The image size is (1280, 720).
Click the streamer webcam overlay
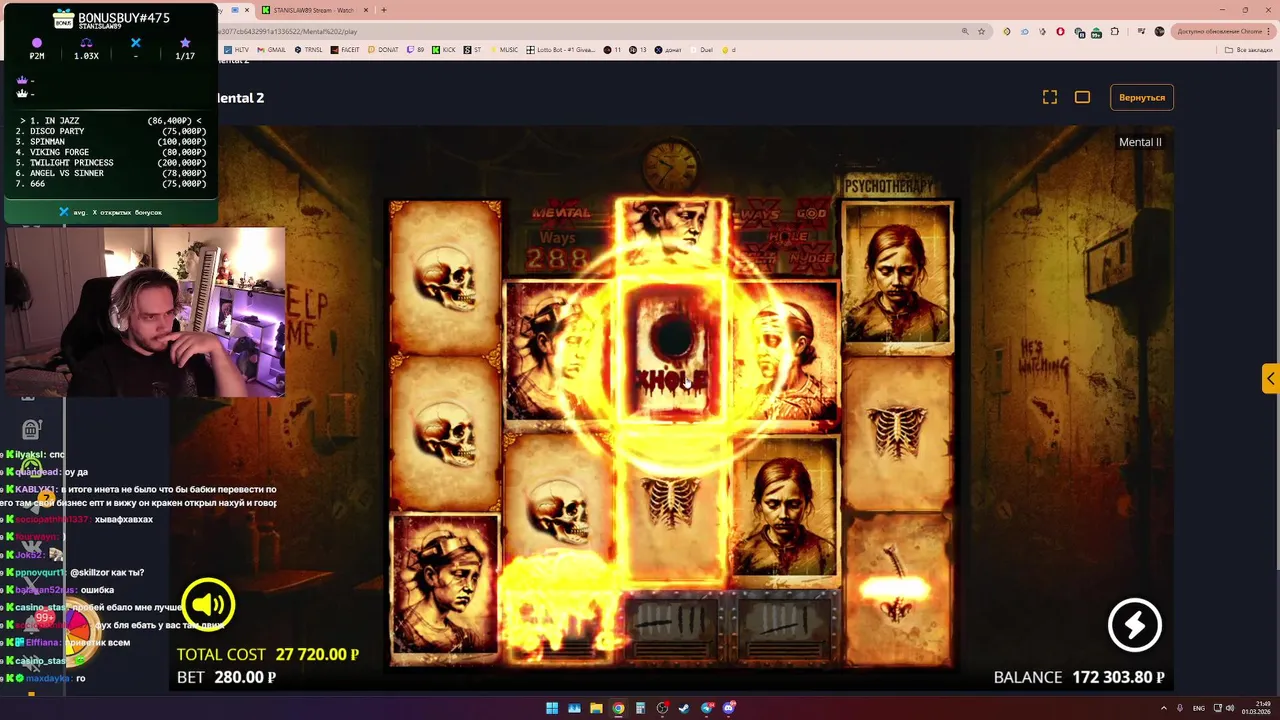coord(146,312)
